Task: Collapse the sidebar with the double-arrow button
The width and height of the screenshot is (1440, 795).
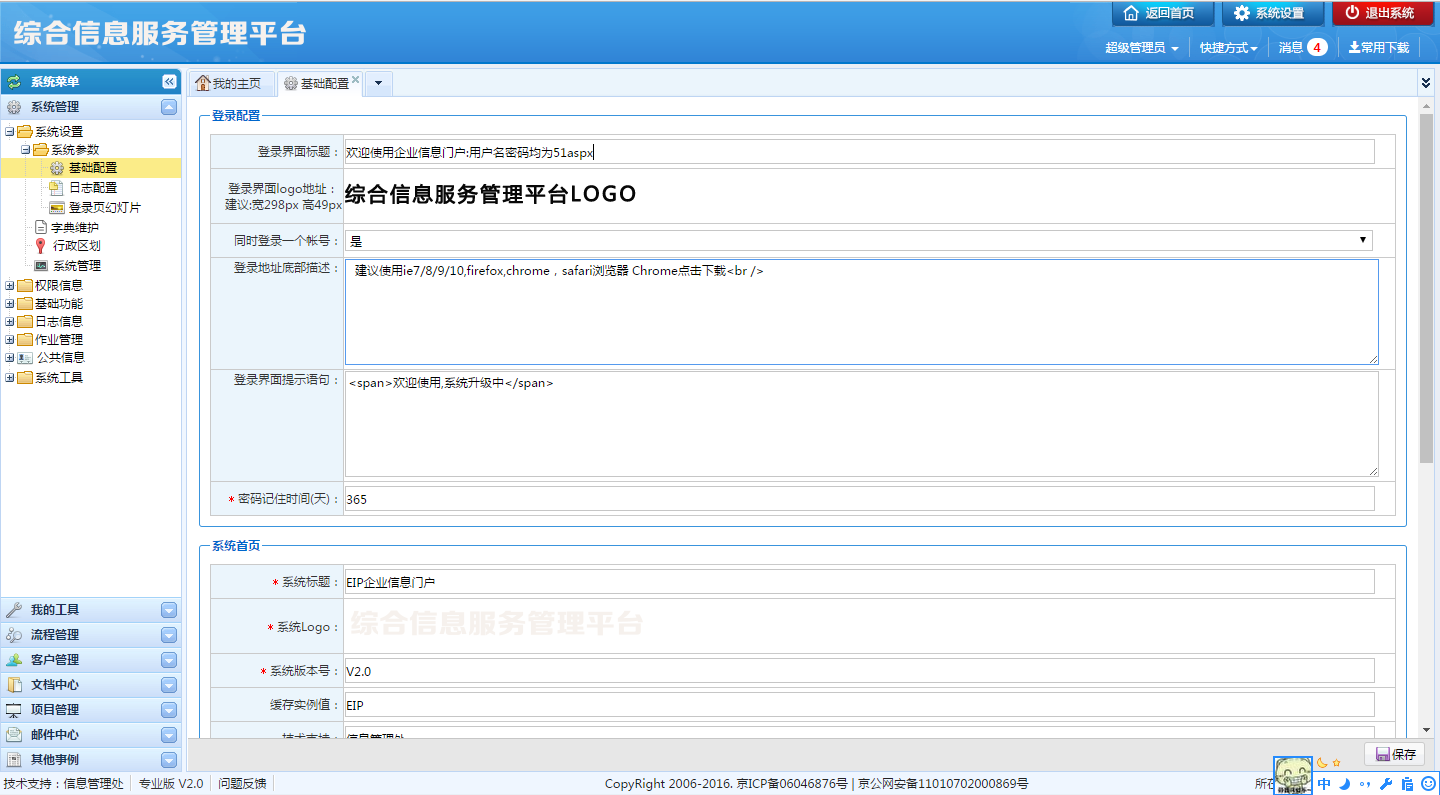Action: [x=169, y=82]
